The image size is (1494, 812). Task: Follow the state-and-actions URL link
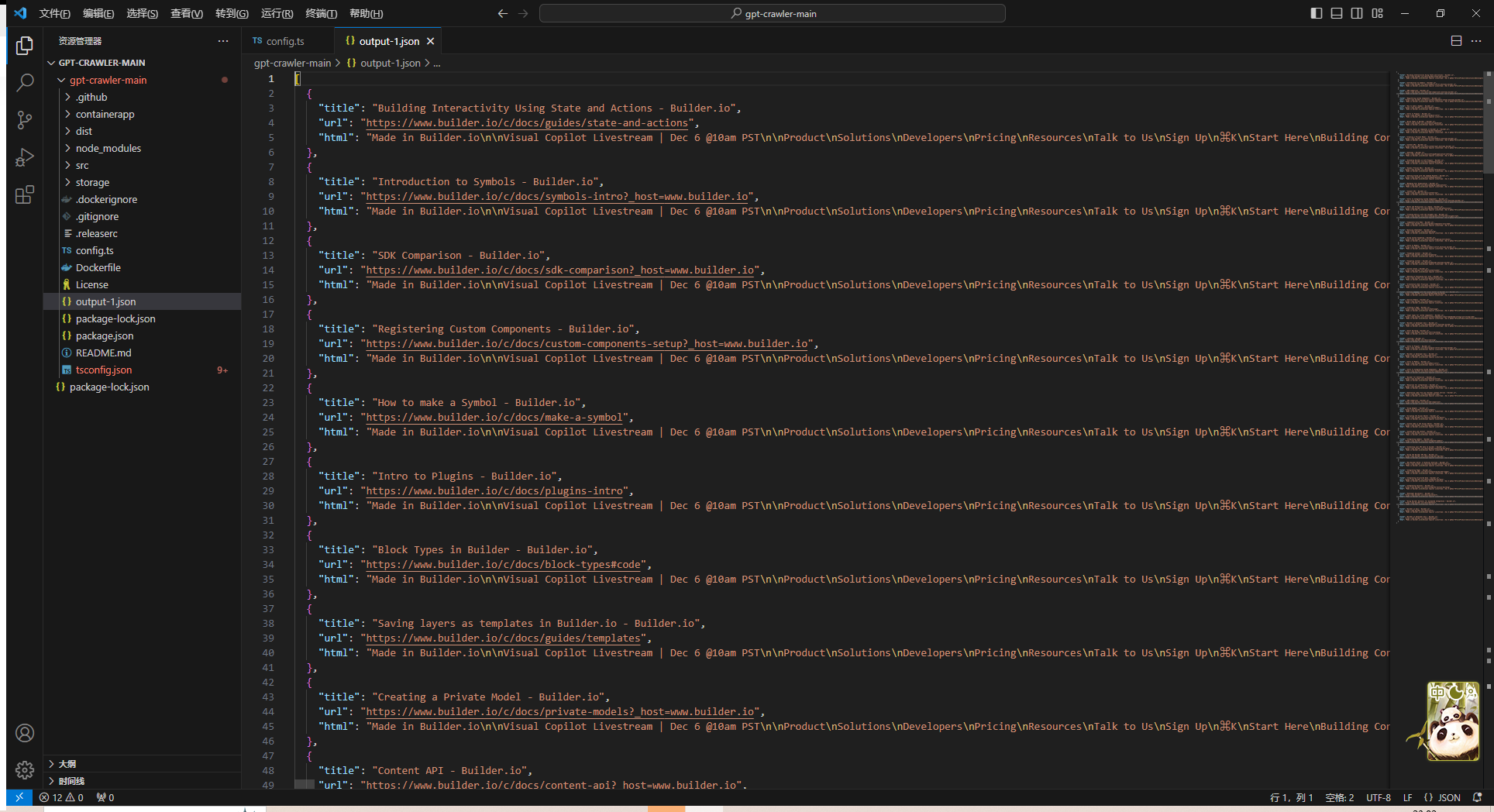coord(527,122)
